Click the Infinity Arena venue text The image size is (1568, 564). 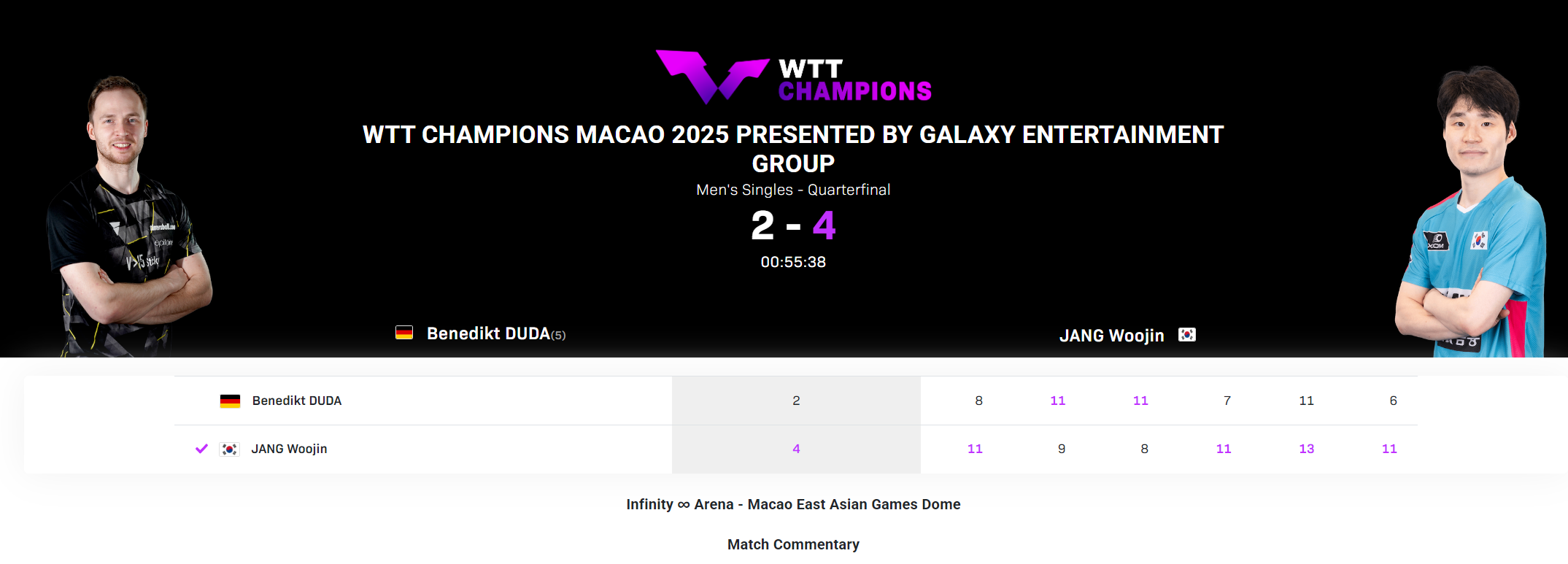[x=793, y=504]
